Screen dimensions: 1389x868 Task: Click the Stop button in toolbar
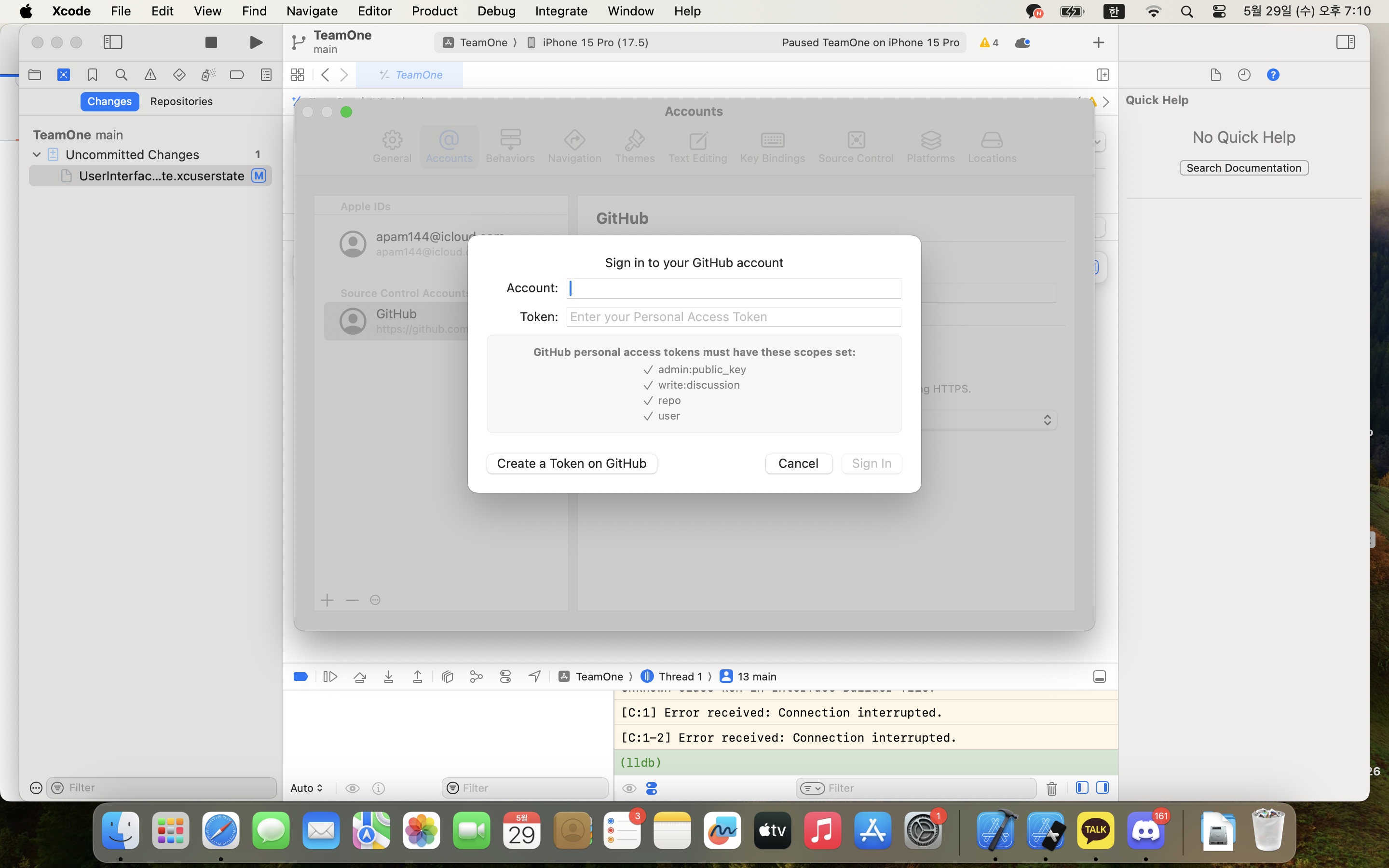(x=211, y=42)
